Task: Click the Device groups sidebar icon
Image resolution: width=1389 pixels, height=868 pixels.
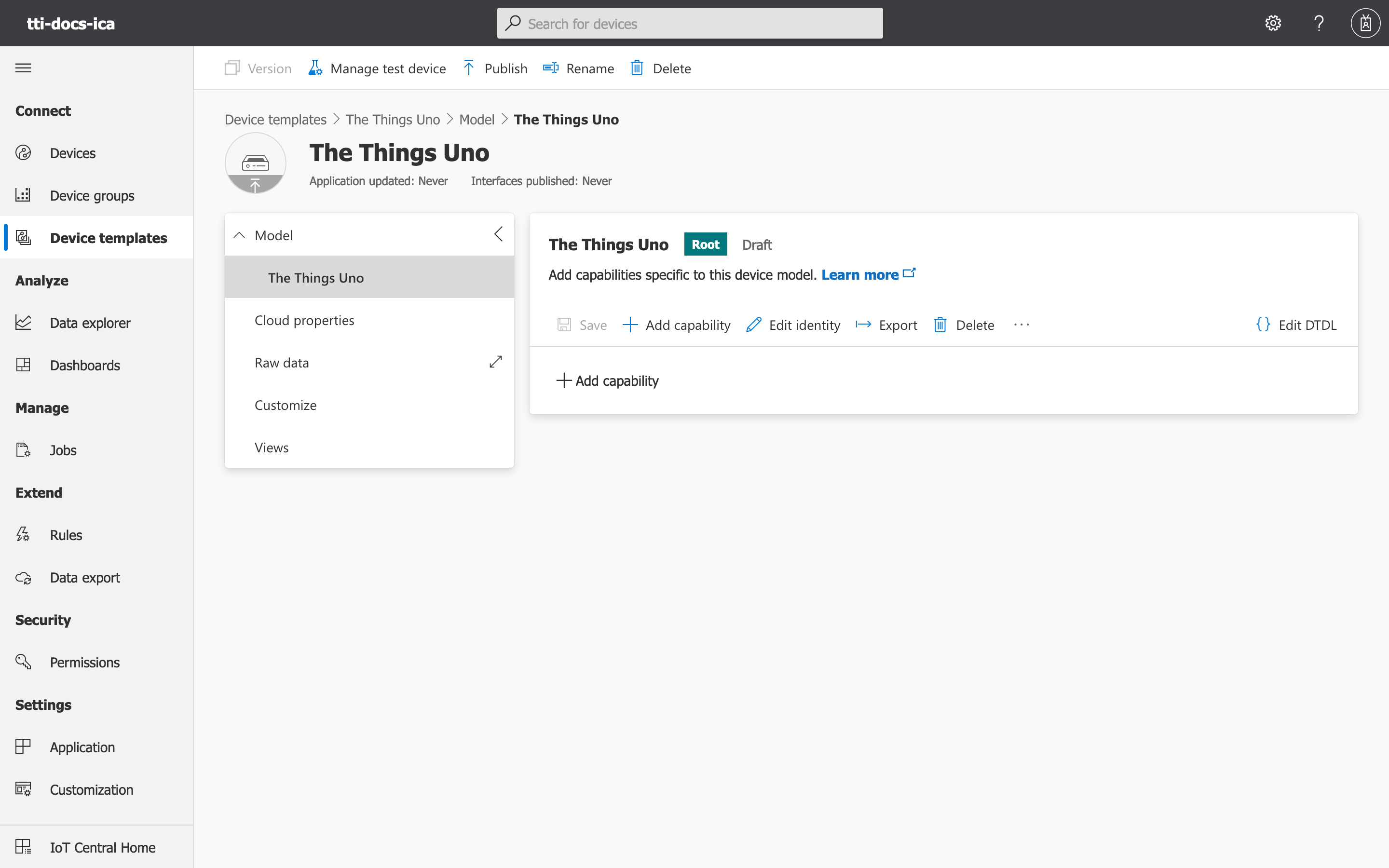Action: [x=23, y=195]
